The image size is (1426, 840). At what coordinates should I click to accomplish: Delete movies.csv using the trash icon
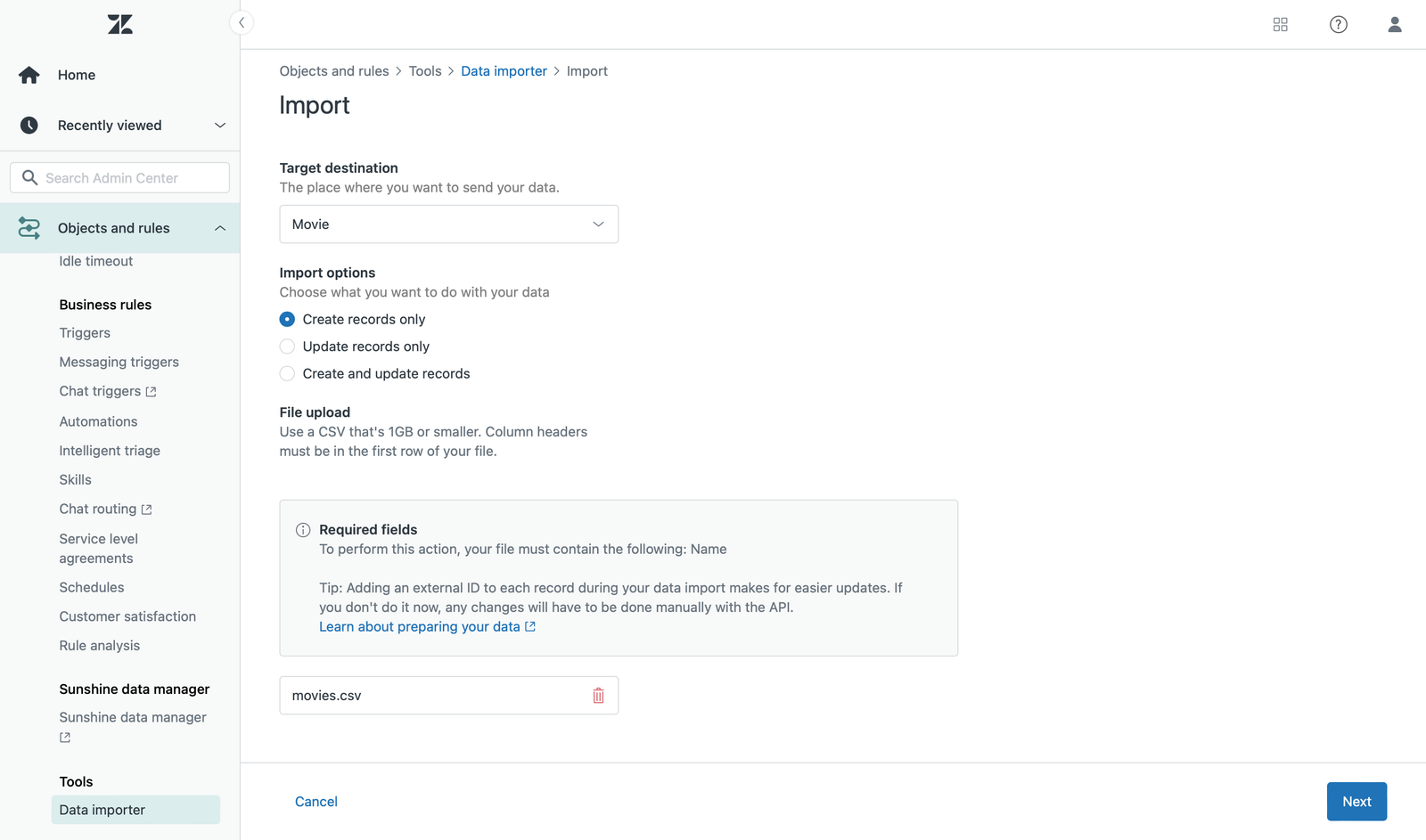coord(598,695)
